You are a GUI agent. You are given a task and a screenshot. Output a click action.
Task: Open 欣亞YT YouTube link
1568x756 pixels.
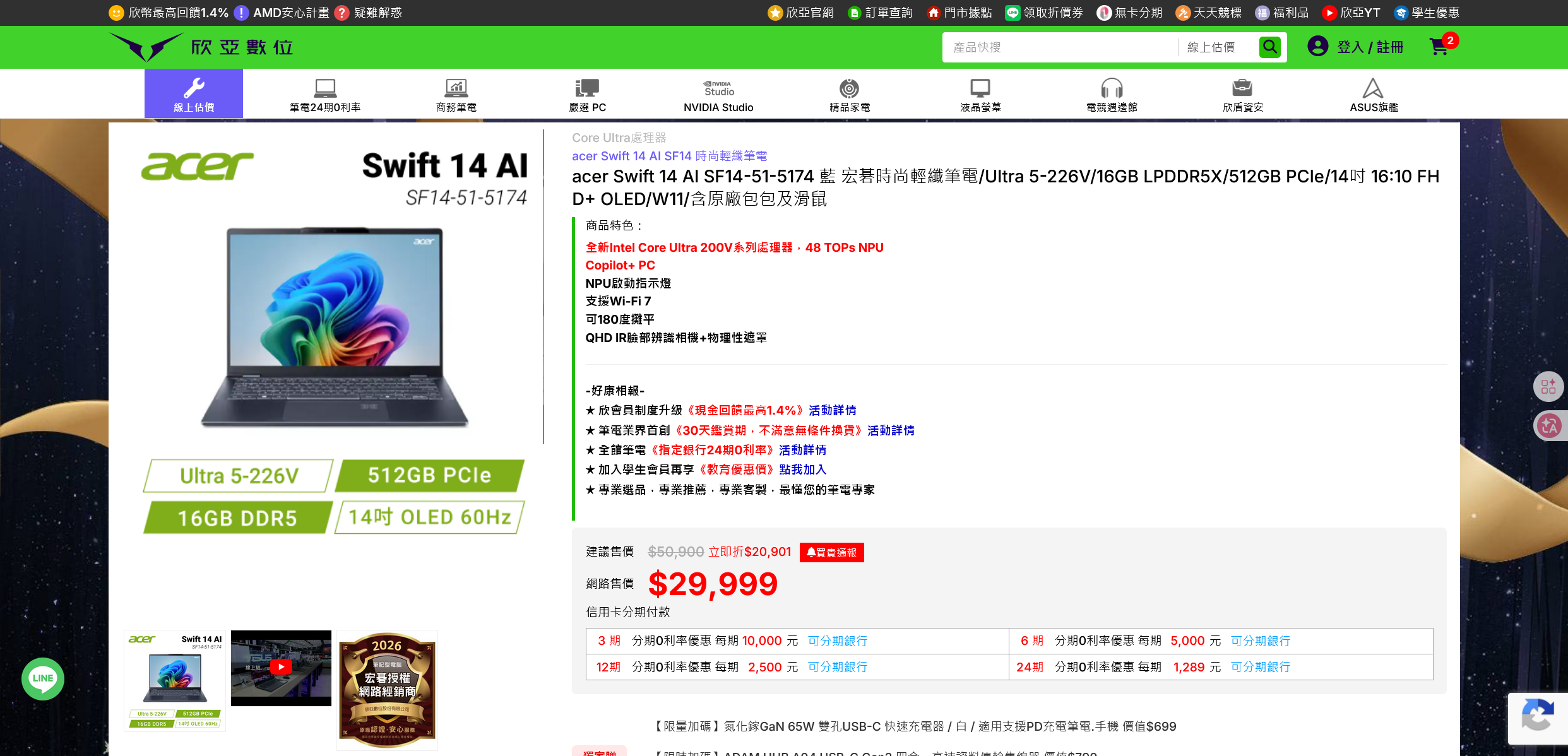[x=1351, y=13]
